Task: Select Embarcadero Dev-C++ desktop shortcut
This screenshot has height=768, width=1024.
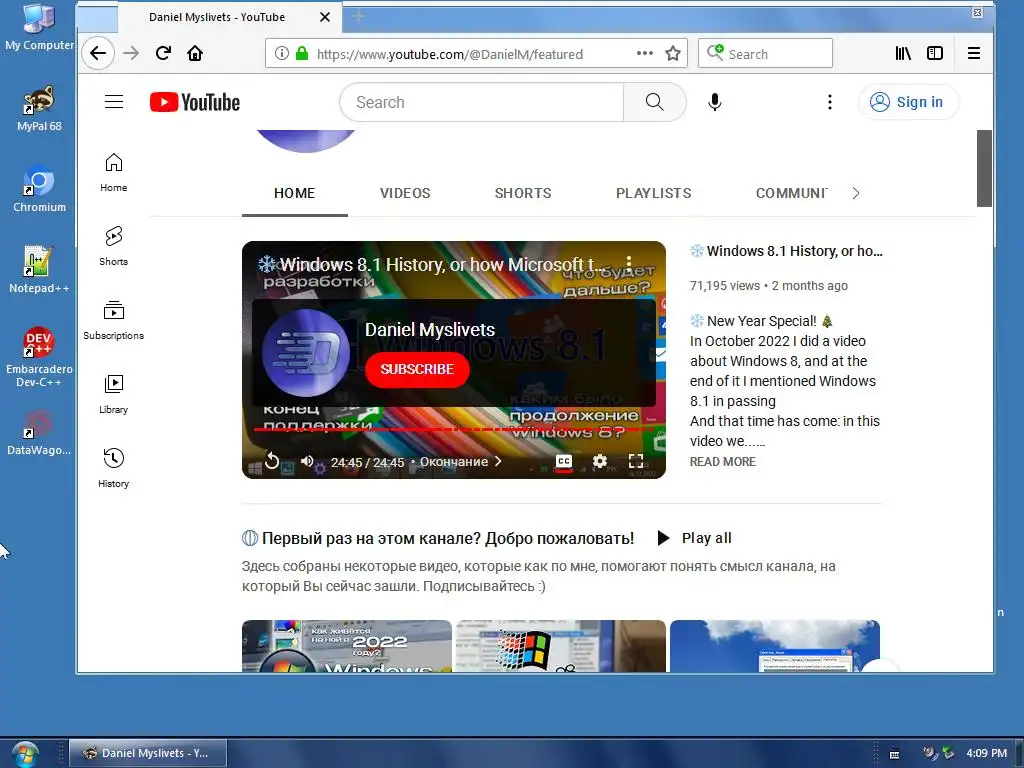Action: pyautogui.click(x=39, y=357)
